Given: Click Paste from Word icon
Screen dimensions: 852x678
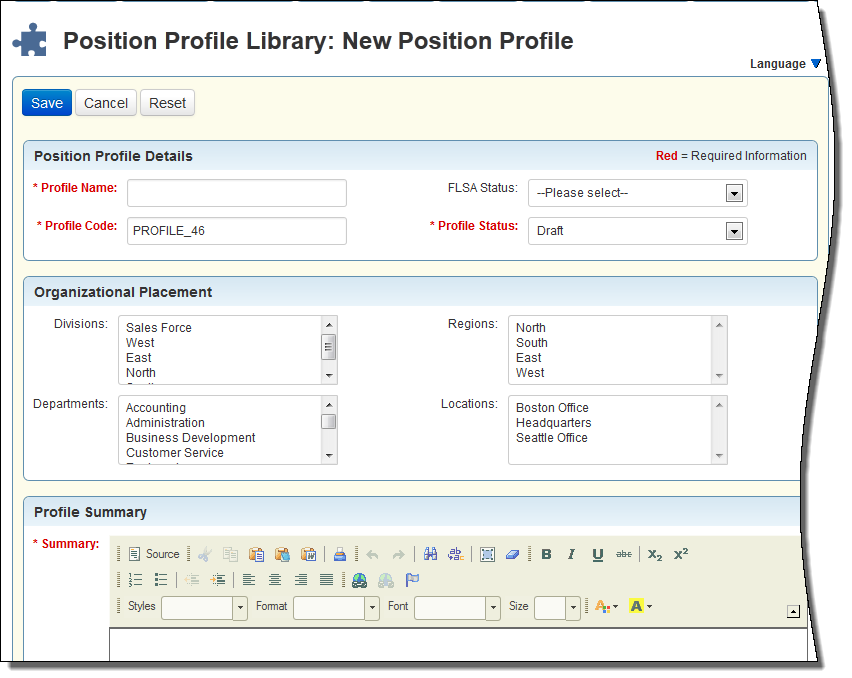Looking at the screenshot, I should click(x=309, y=554).
